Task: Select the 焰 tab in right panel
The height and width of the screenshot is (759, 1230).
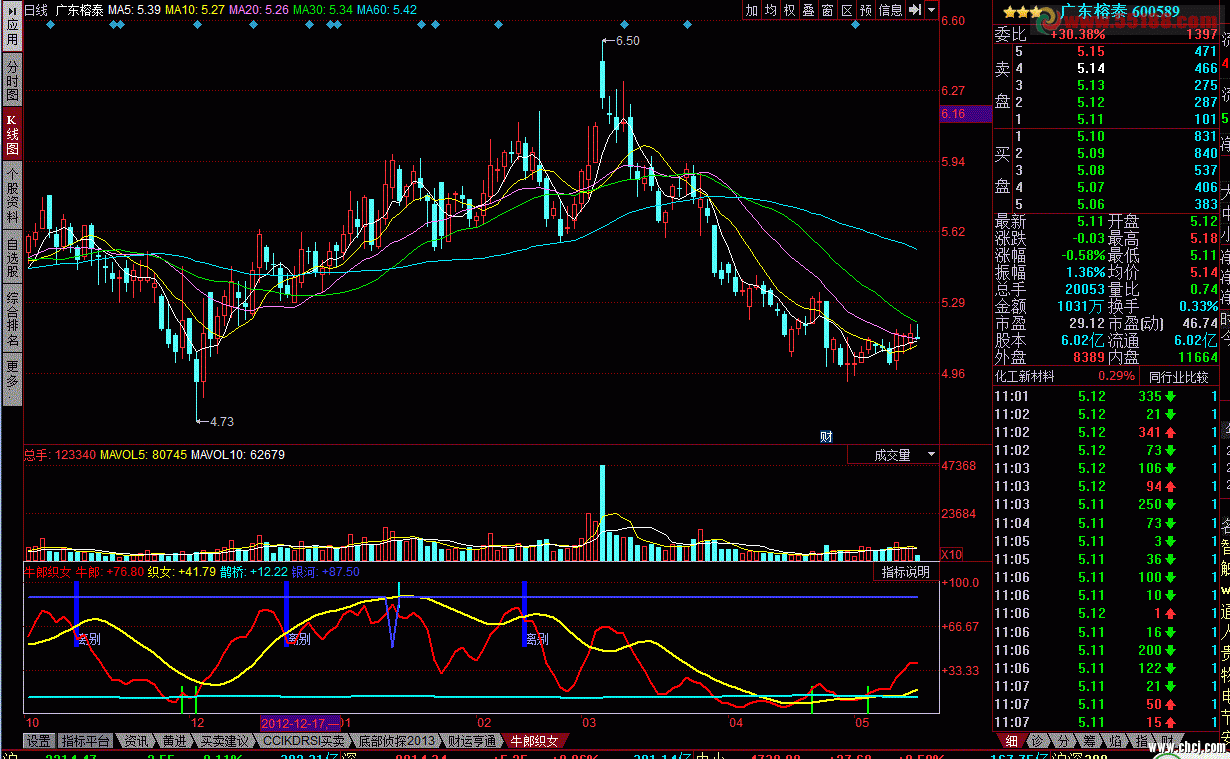Action: coord(1115,741)
